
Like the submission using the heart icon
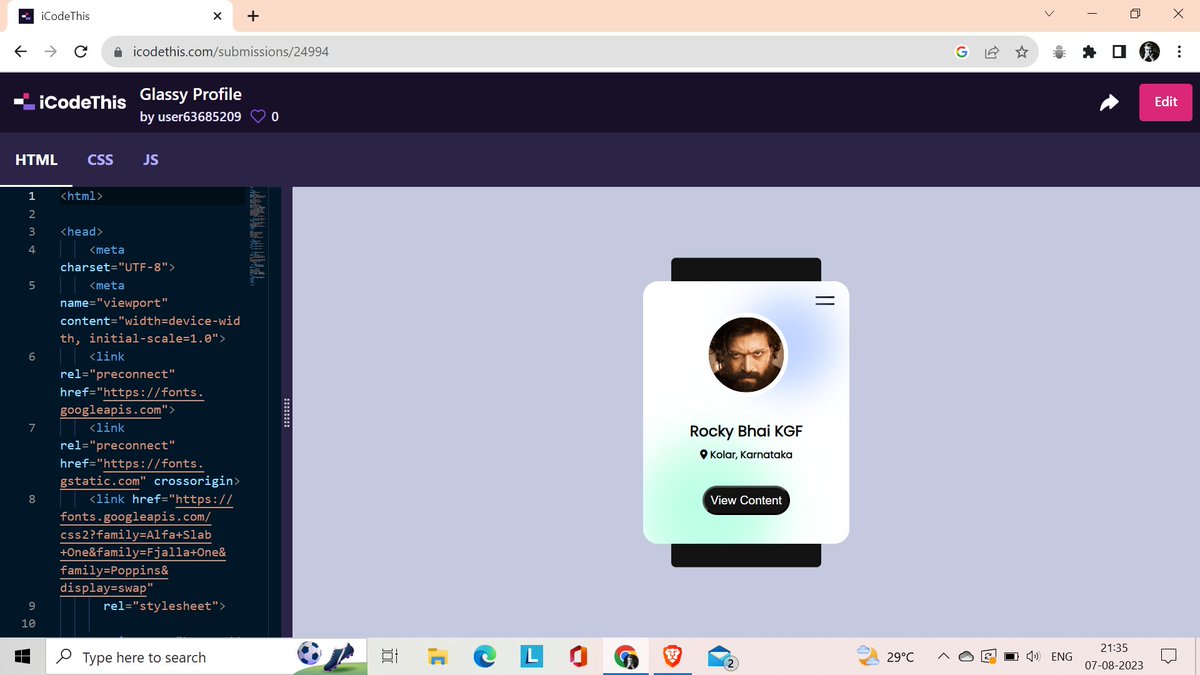pos(258,116)
